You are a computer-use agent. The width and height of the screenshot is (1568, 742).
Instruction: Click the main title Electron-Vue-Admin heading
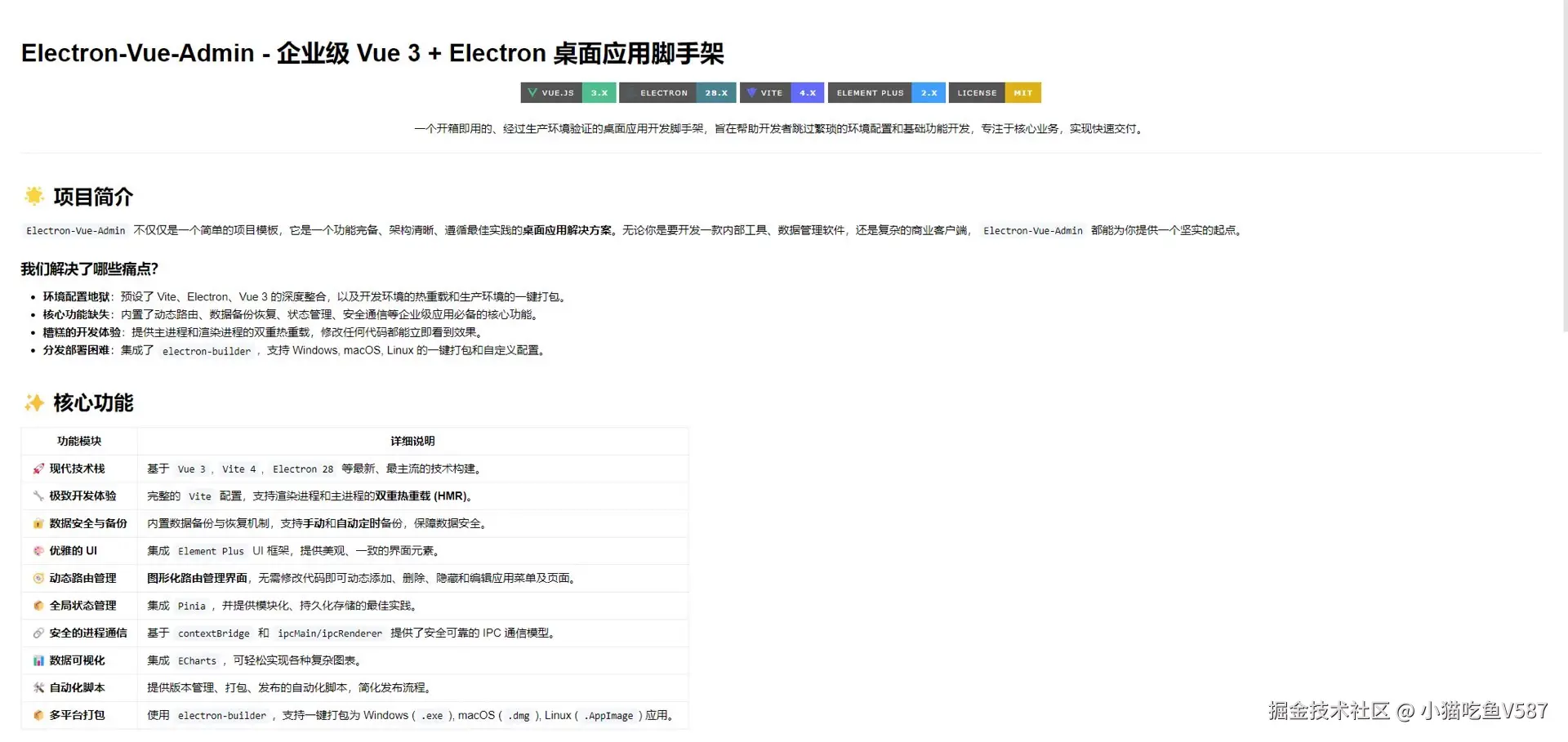tap(372, 53)
